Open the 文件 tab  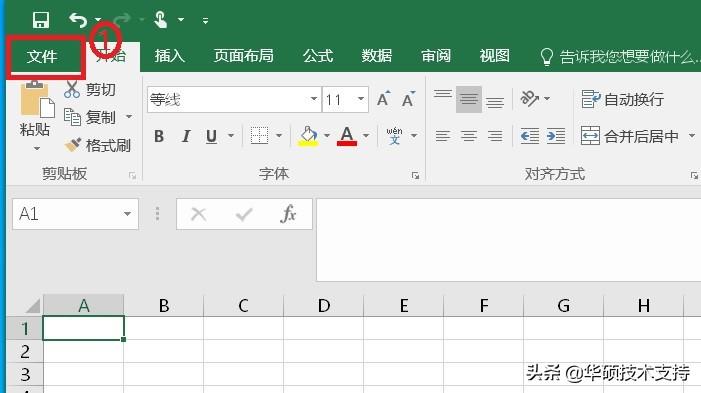pos(42,56)
